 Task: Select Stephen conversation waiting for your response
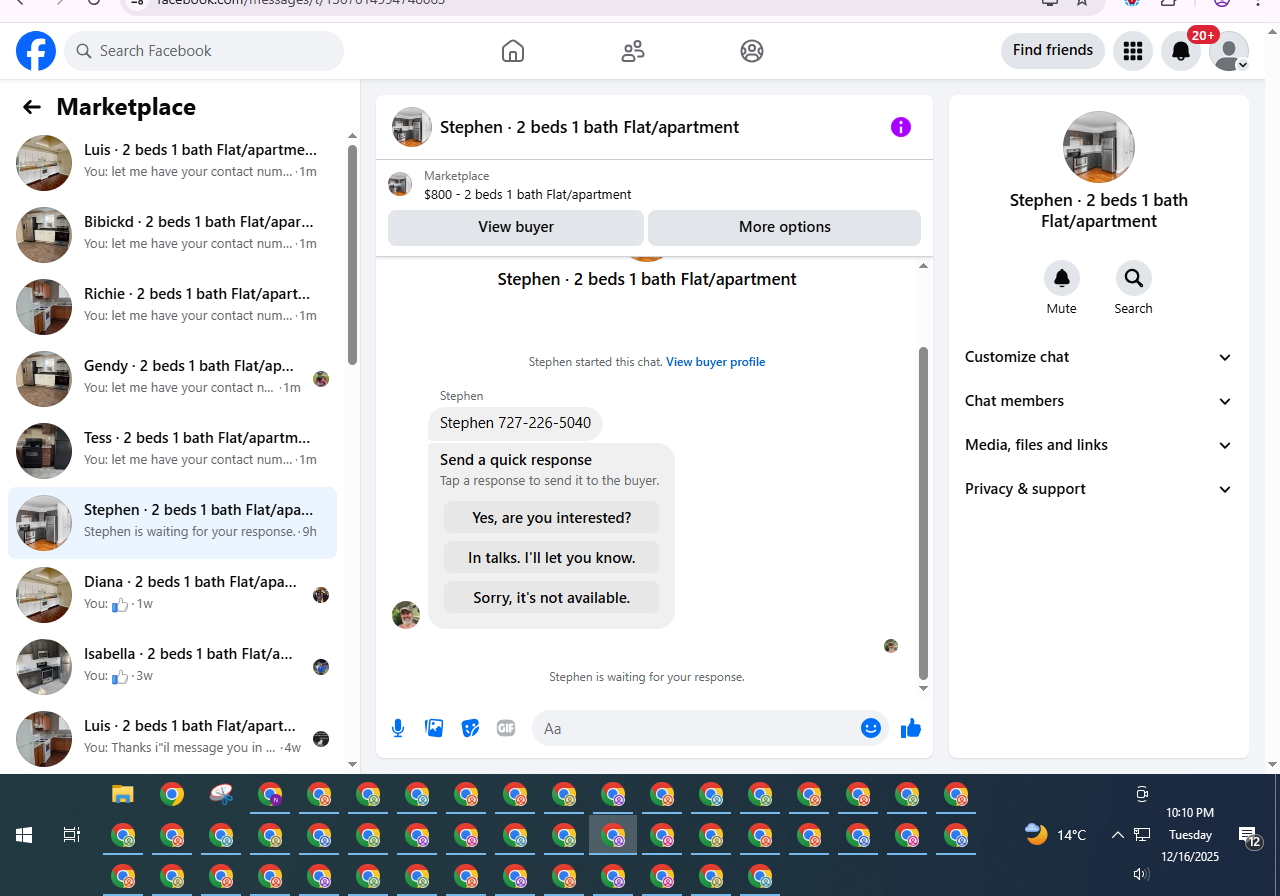click(x=172, y=522)
